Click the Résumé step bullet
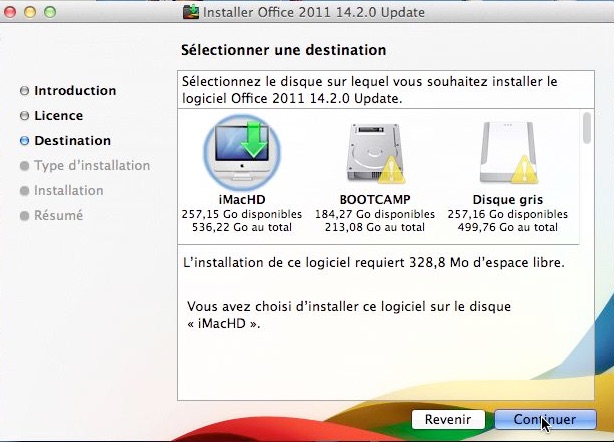This screenshot has height=442, width=614. pos(24,216)
